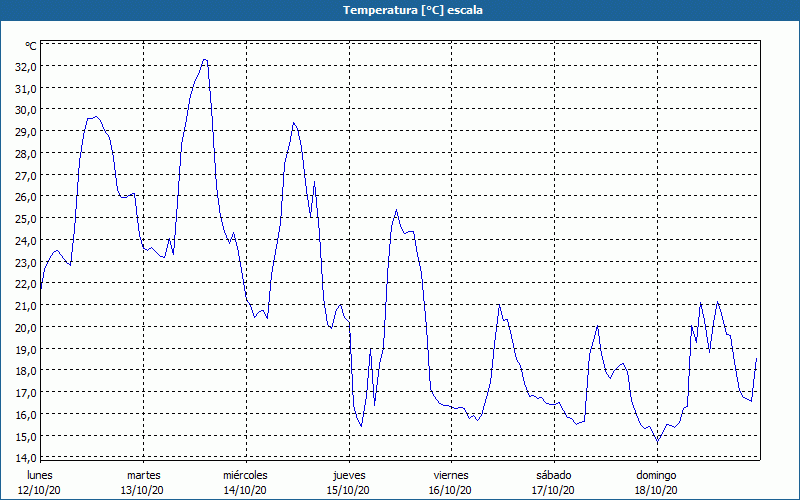Click the 14,0 axis value
This screenshot has height=500, width=800.
click(x=27, y=458)
